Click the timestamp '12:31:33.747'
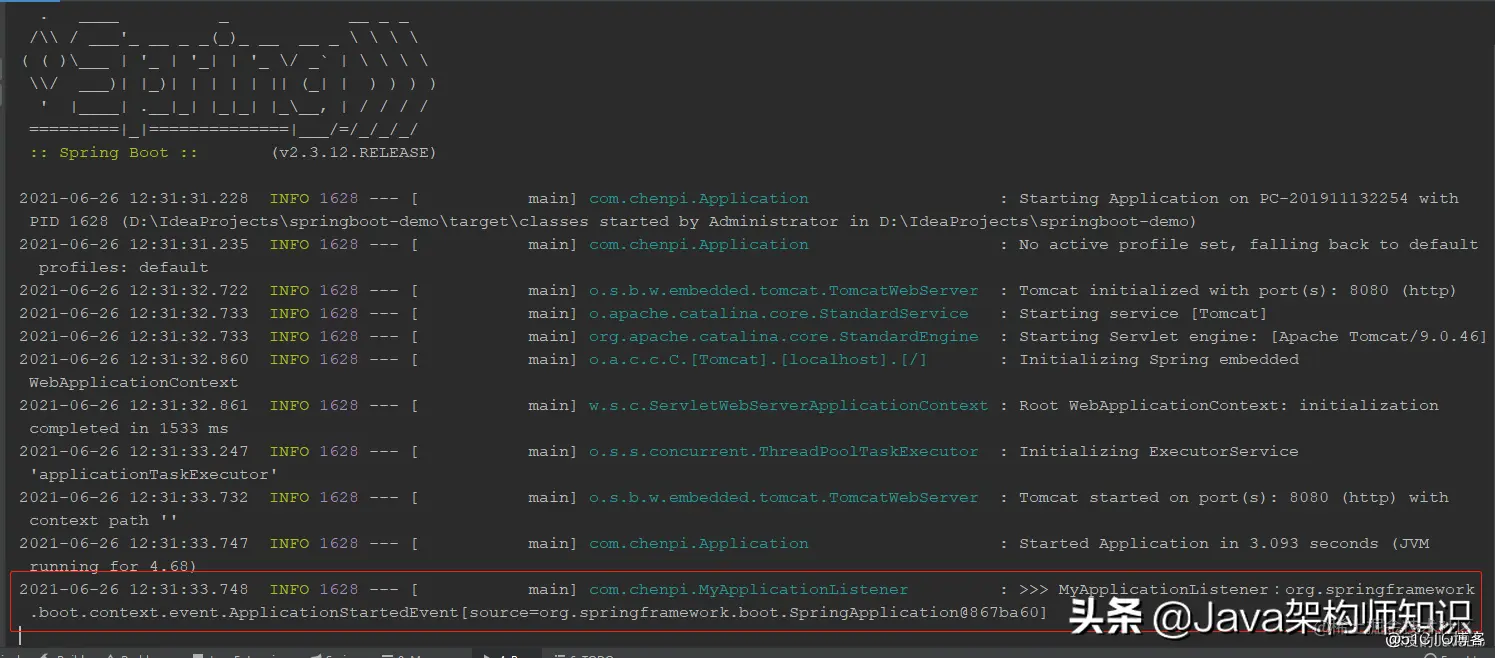 tap(189, 544)
